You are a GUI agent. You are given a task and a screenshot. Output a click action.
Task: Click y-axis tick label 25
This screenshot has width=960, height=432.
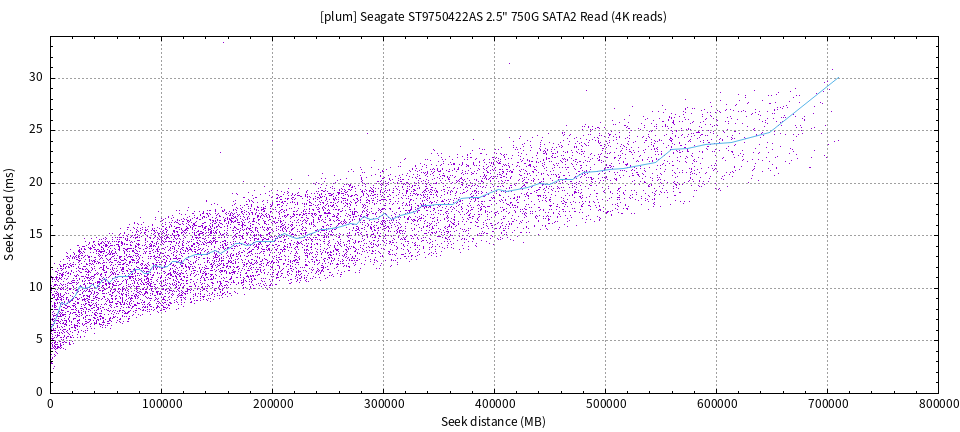pyautogui.click(x=35, y=130)
